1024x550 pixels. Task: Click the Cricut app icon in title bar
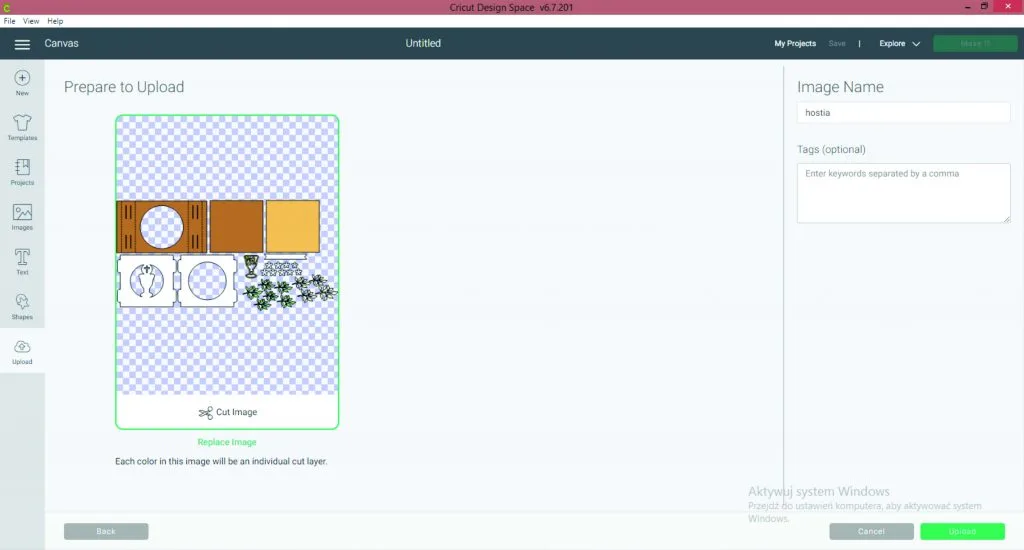[x=7, y=8]
